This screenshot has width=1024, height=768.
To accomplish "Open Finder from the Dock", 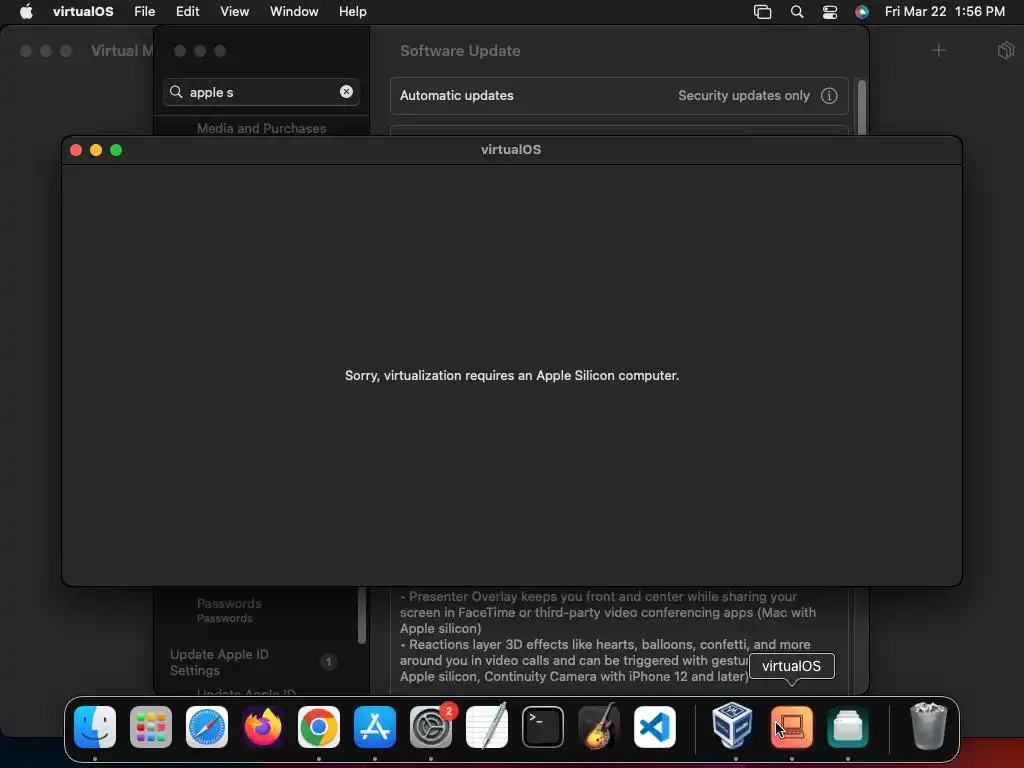I will click(95, 727).
